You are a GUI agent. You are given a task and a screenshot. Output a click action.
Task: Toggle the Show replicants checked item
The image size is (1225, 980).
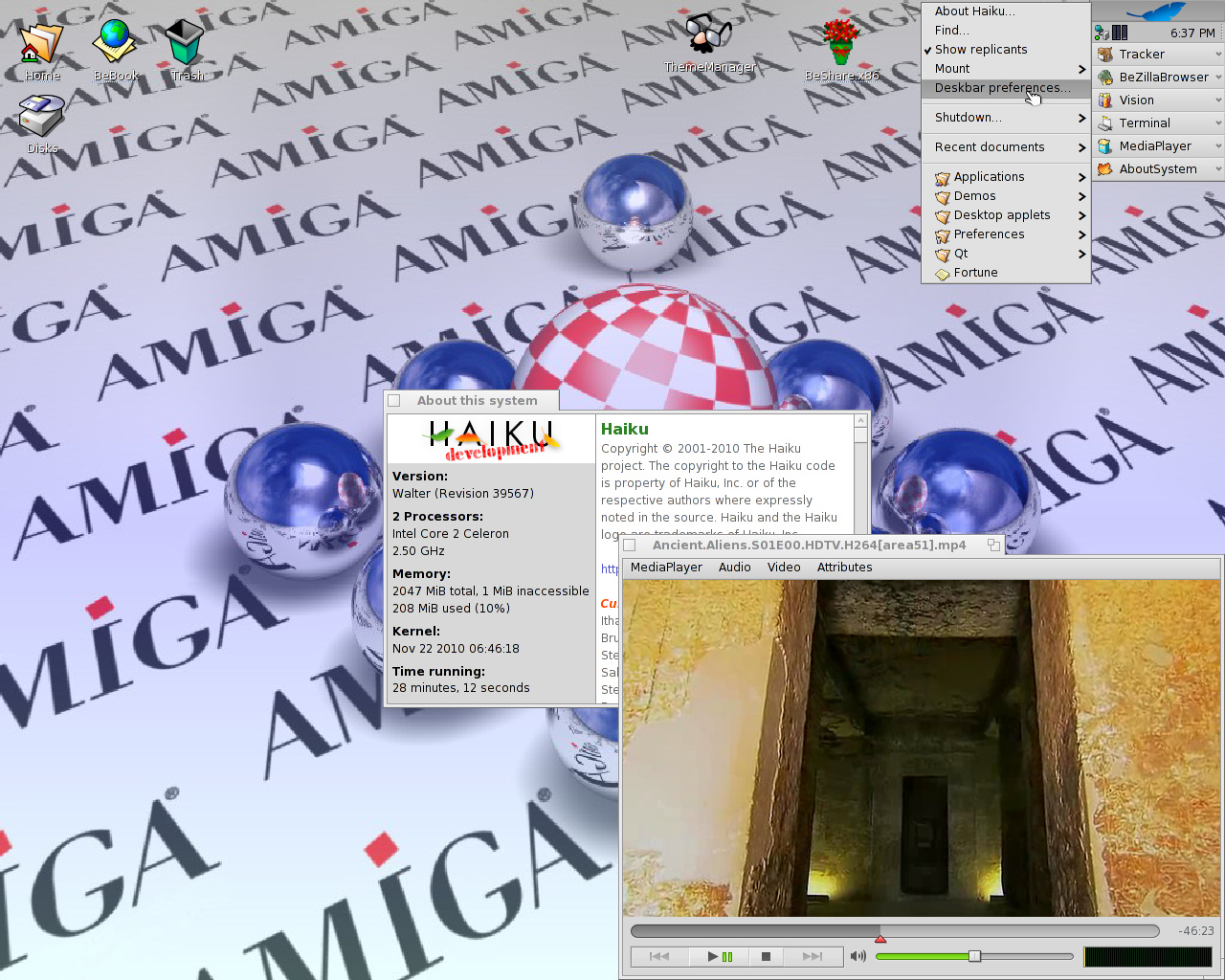pyautogui.click(x=1005, y=50)
